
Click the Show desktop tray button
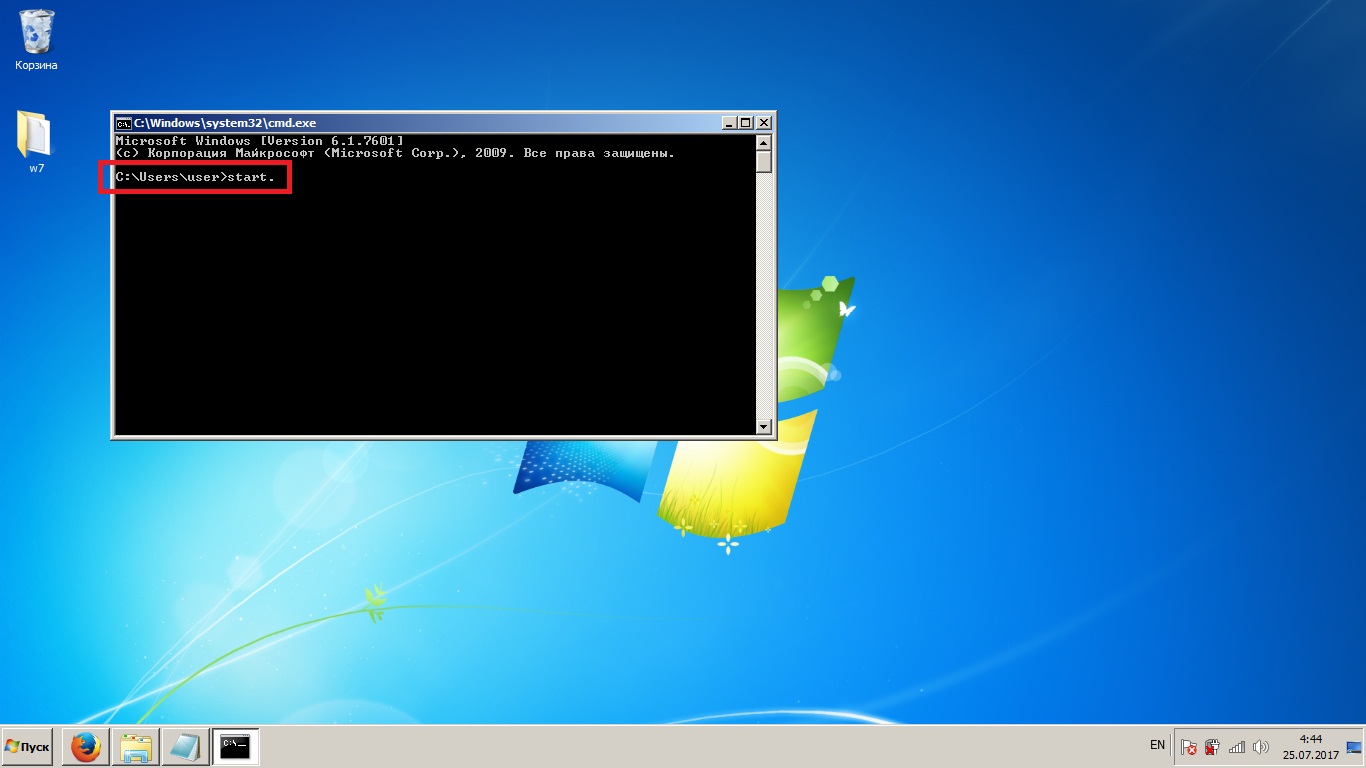coord(1355,747)
